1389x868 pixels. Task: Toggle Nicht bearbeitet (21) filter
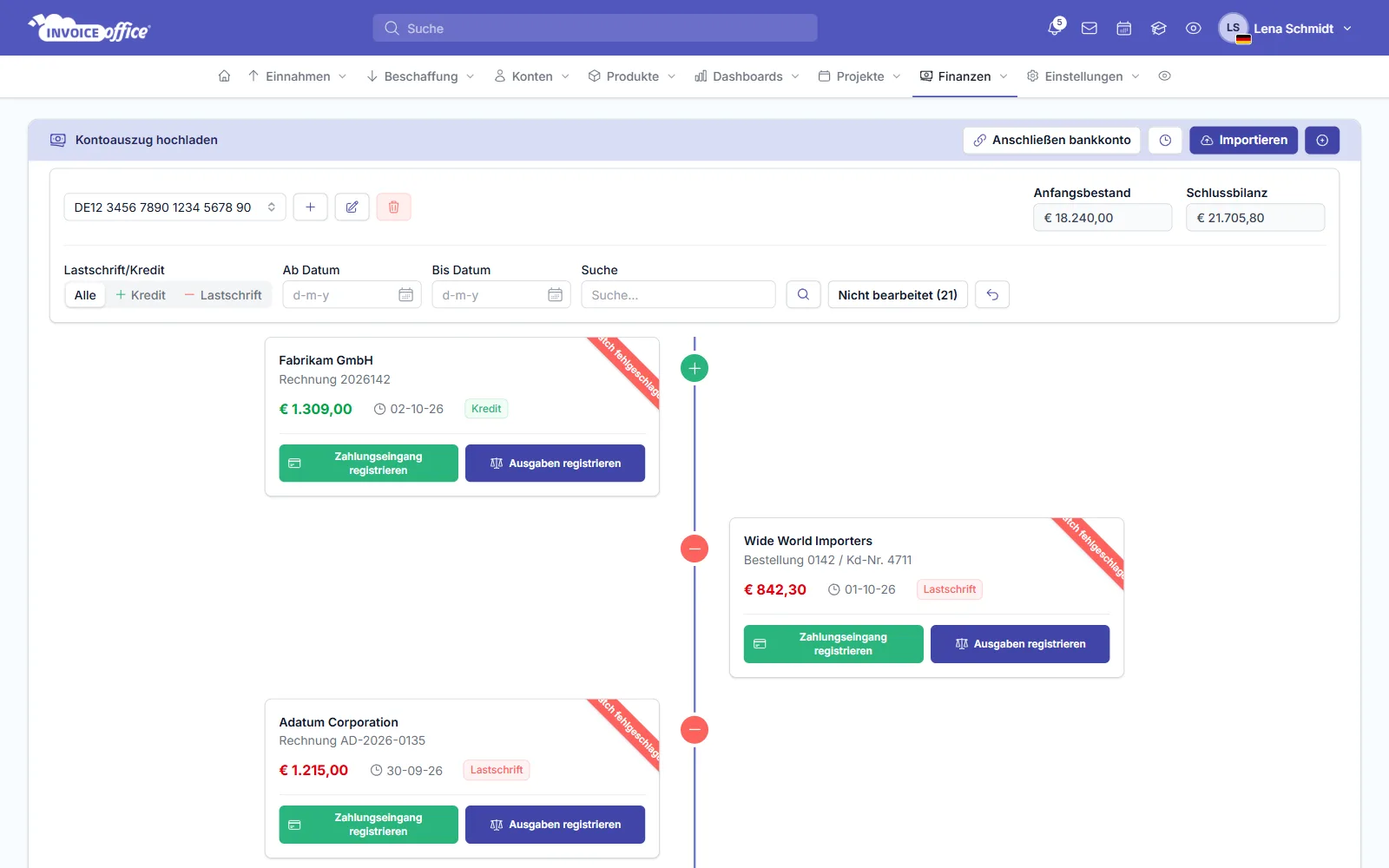(898, 294)
